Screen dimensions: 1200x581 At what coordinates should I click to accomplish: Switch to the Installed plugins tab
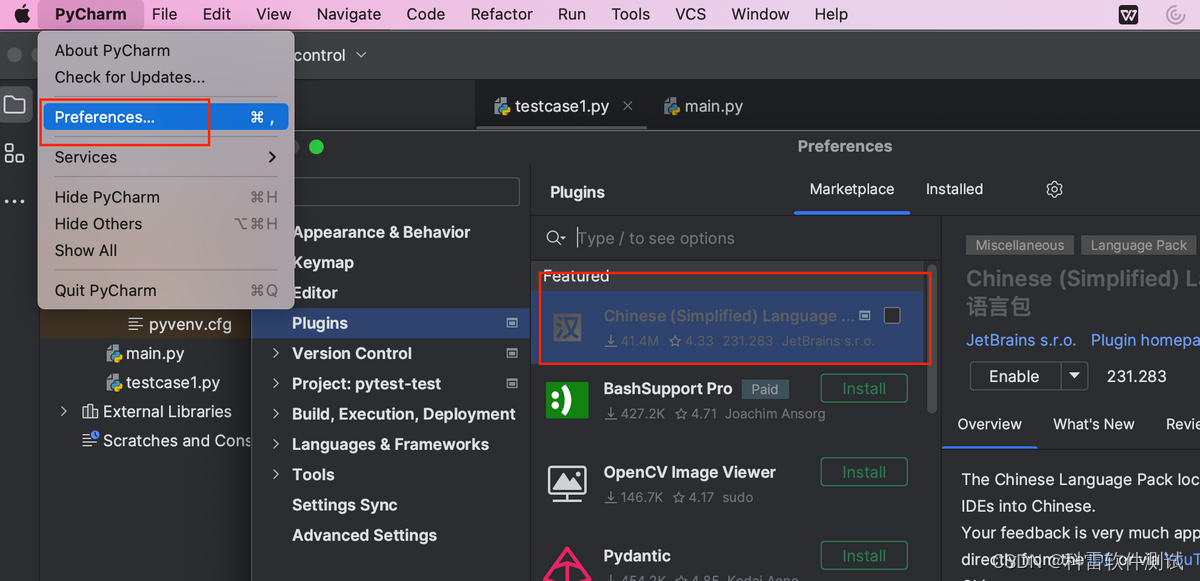pyautogui.click(x=954, y=189)
